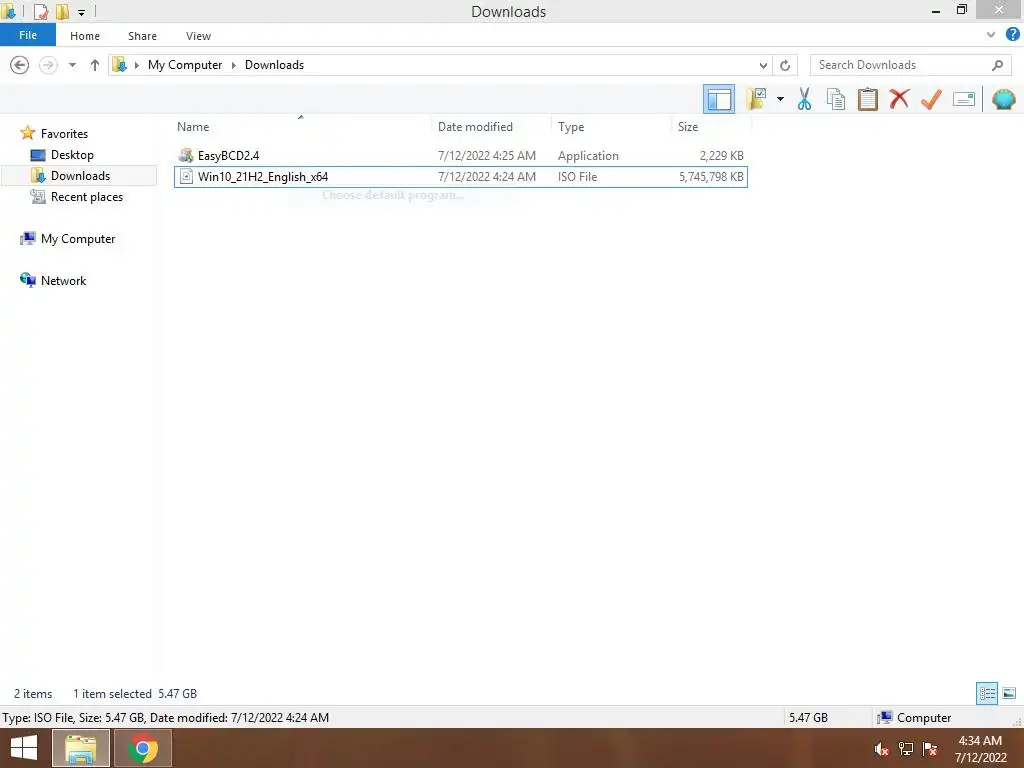The width and height of the screenshot is (1024, 768).
Task: Switch to Details view in status bar
Action: tap(987, 693)
